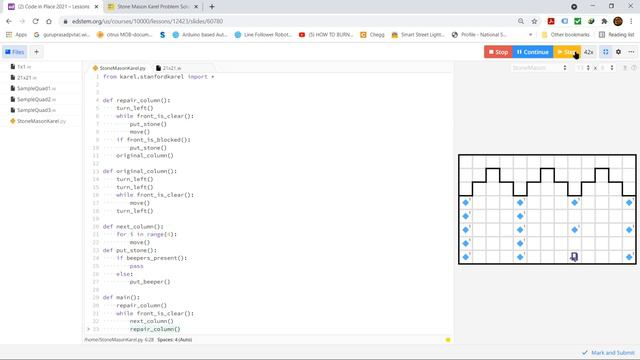The image size is (640, 360).
Task: Click the green sphere extension icon
Action: (x=591, y=21)
